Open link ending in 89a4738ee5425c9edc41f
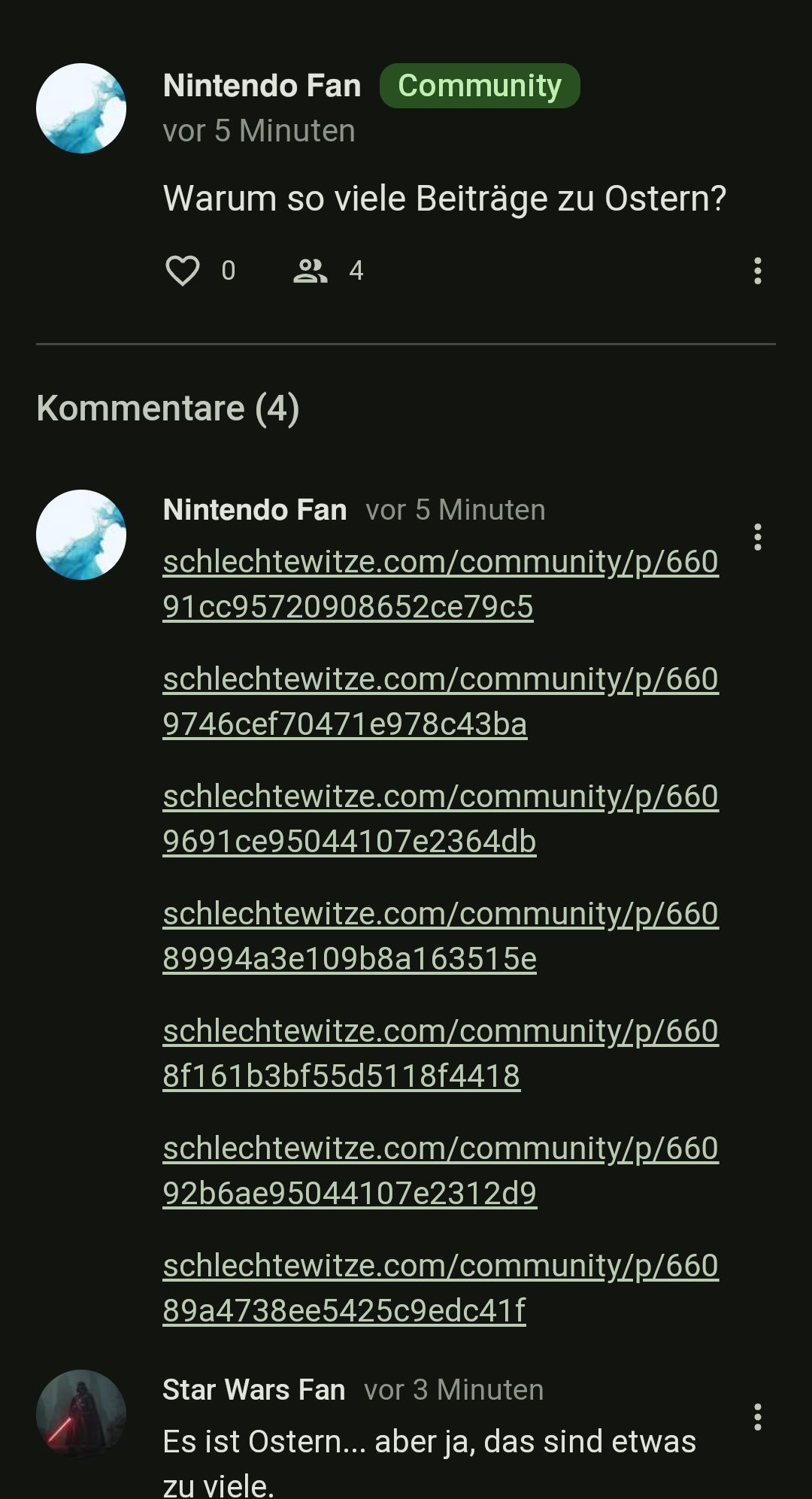The width and height of the screenshot is (812, 1499). point(441,1288)
